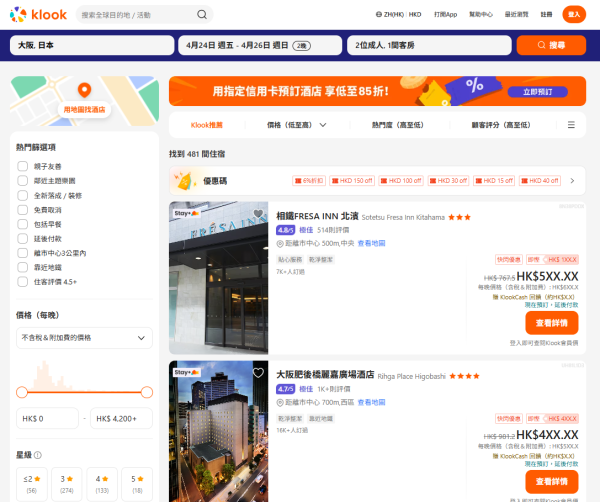Open the language ZH(HK) globe selector

click(390, 15)
